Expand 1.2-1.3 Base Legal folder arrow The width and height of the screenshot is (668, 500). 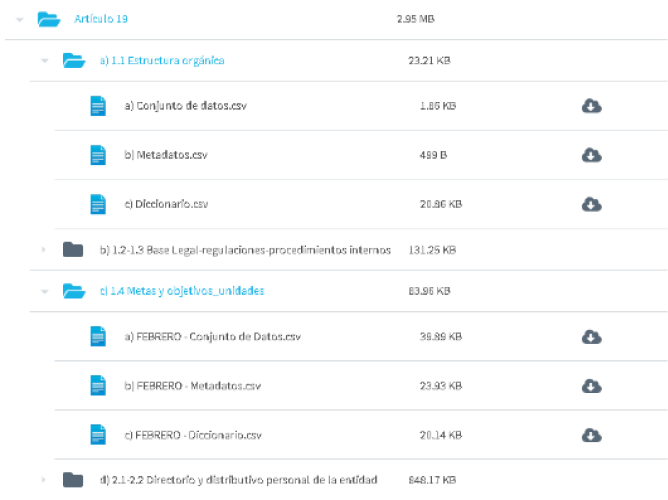(x=43, y=250)
